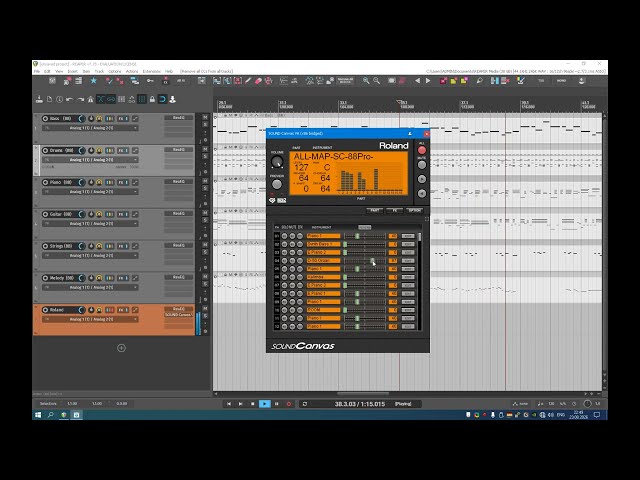Click the zoom in magnifier icon

coord(366,81)
